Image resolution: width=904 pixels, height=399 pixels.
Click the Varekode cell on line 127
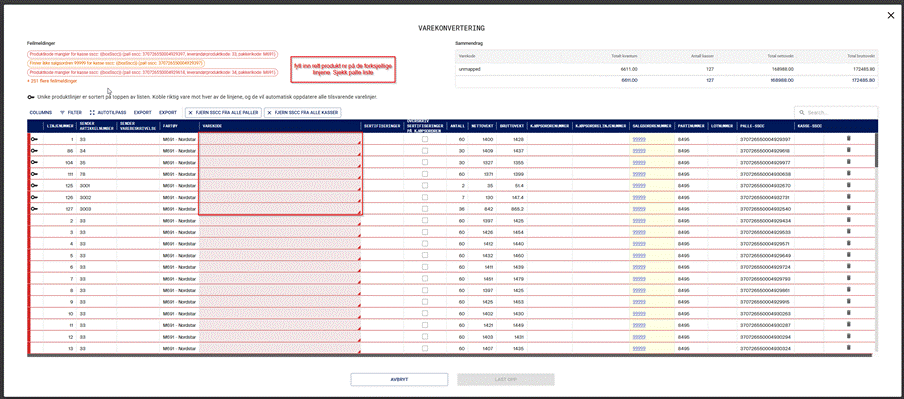point(280,209)
